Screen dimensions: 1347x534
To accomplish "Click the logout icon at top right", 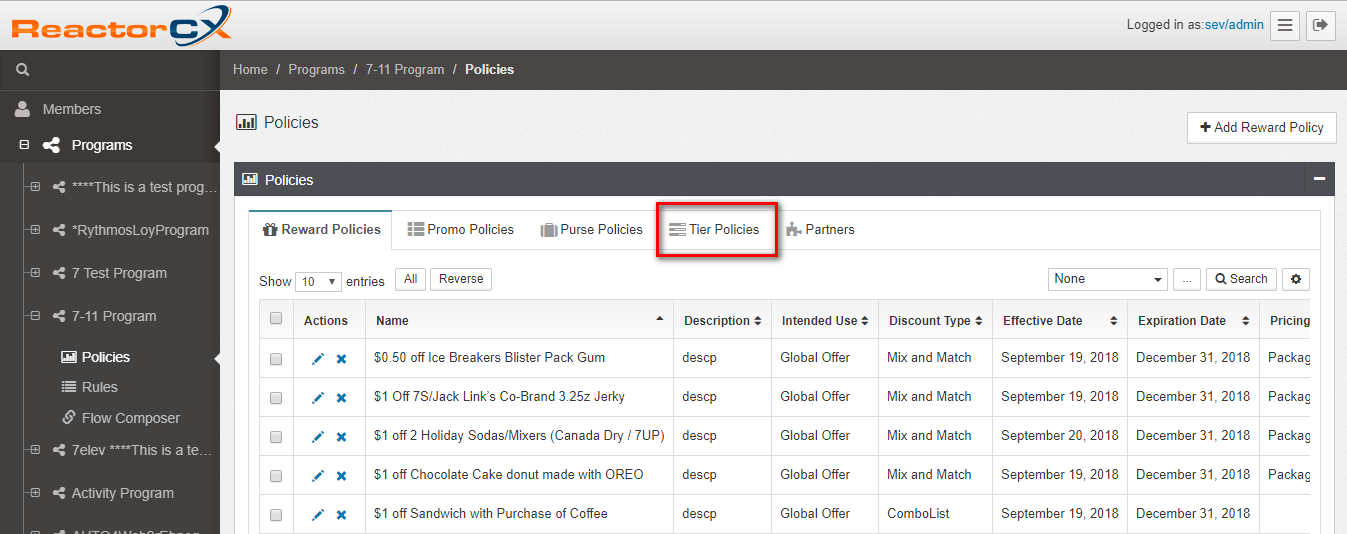I will [x=1321, y=25].
